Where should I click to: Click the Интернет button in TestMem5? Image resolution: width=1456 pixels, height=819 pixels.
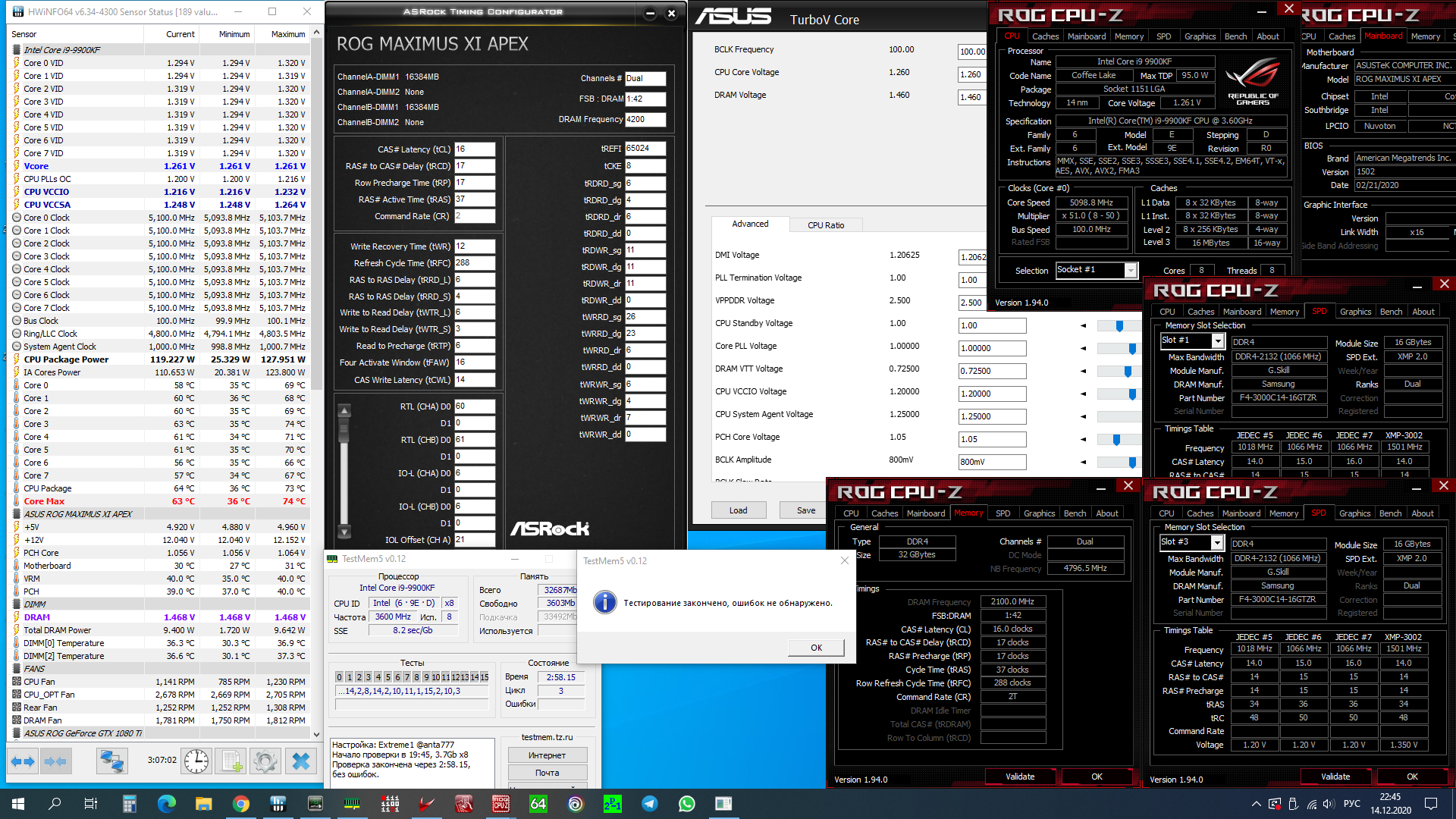[547, 755]
